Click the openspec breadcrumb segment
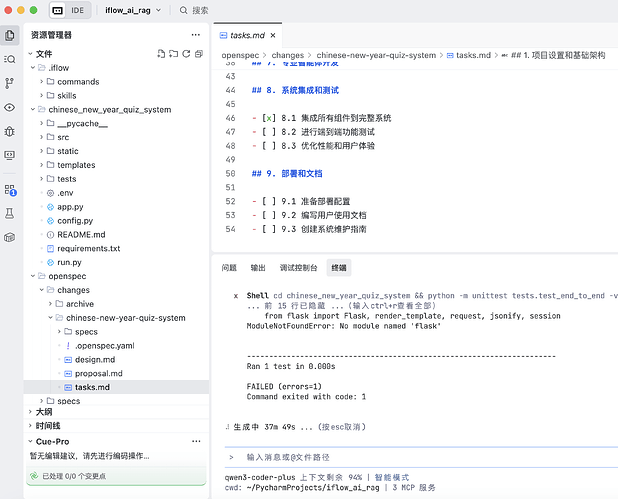The height and width of the screenshot is (499, 618). [240, 55]
